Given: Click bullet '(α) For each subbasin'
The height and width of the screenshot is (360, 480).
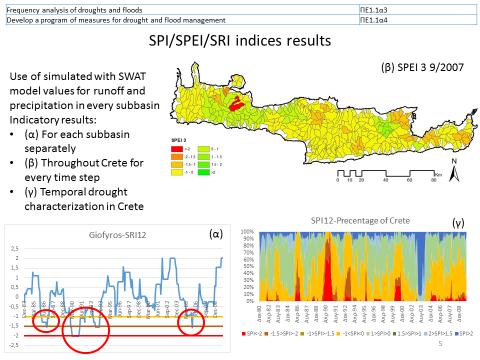Looking at the screenshot, I should click(77, 134).
